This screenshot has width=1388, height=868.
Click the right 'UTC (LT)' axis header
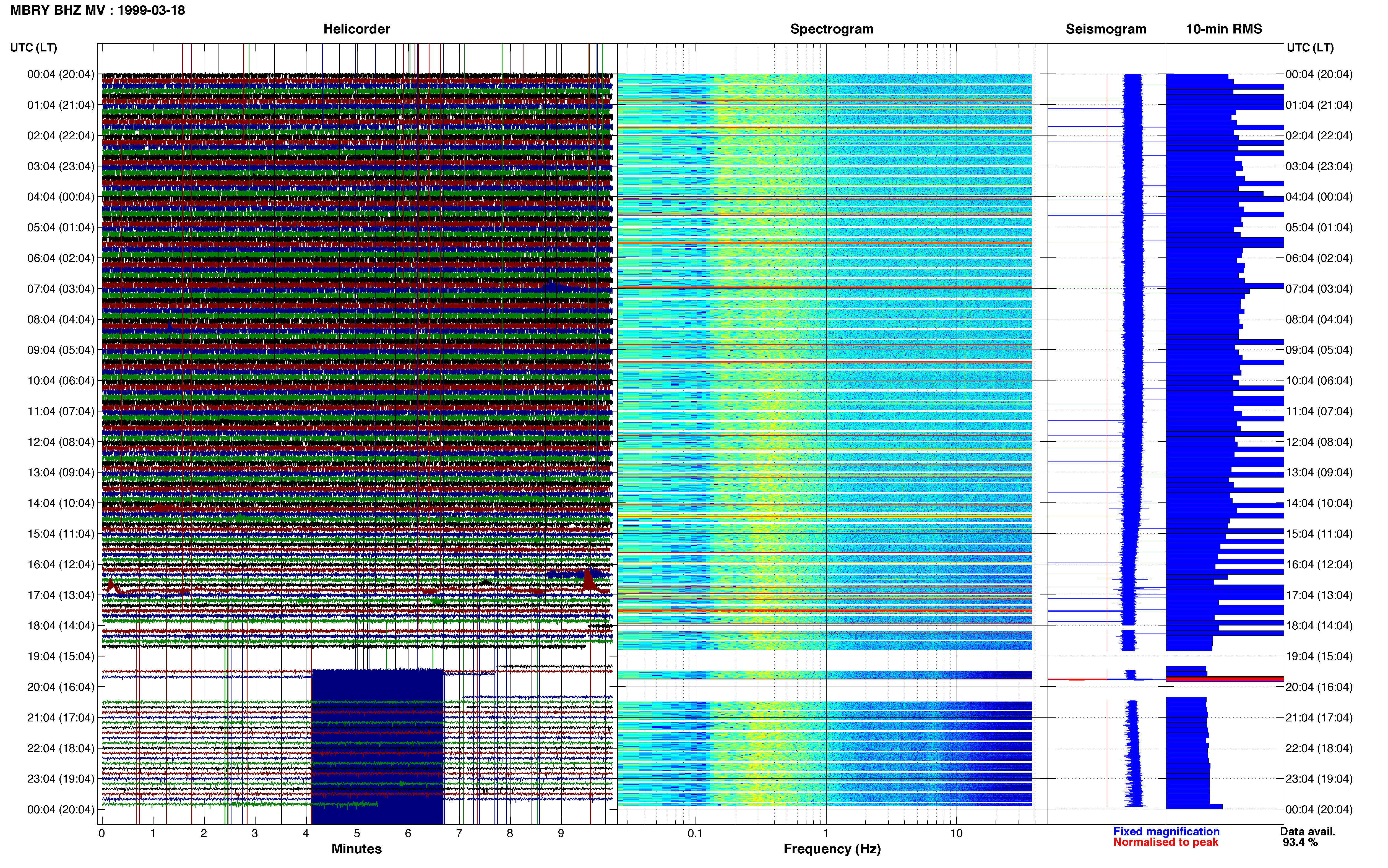[1310, 48]
